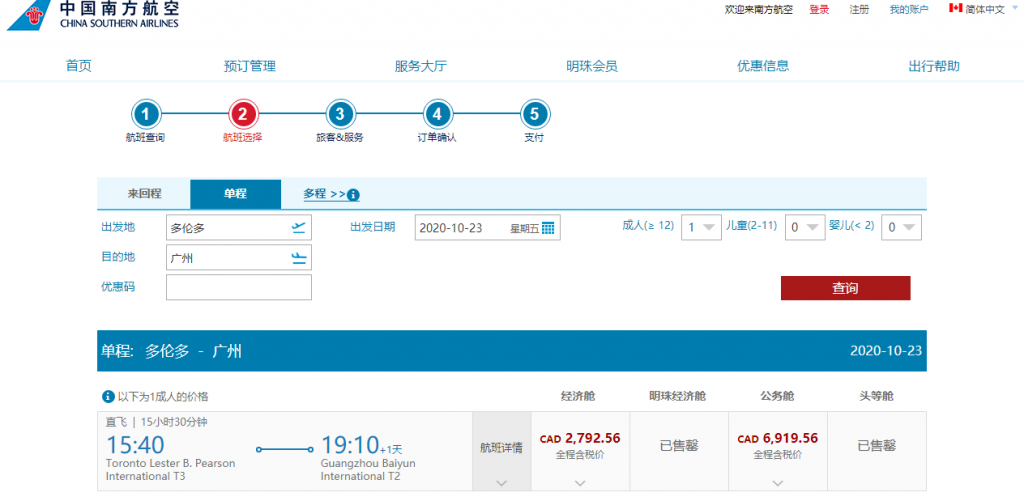Open the 优惠信息 menu

(x=763, y=66)
